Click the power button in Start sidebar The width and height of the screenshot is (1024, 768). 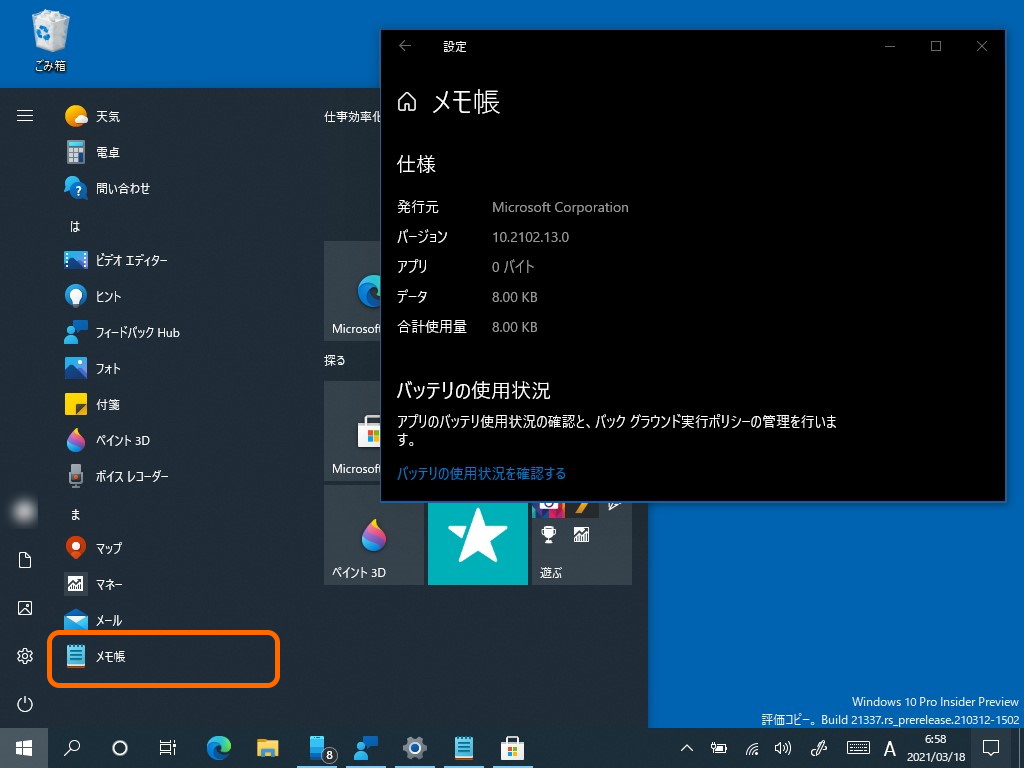tap(24, 704)
